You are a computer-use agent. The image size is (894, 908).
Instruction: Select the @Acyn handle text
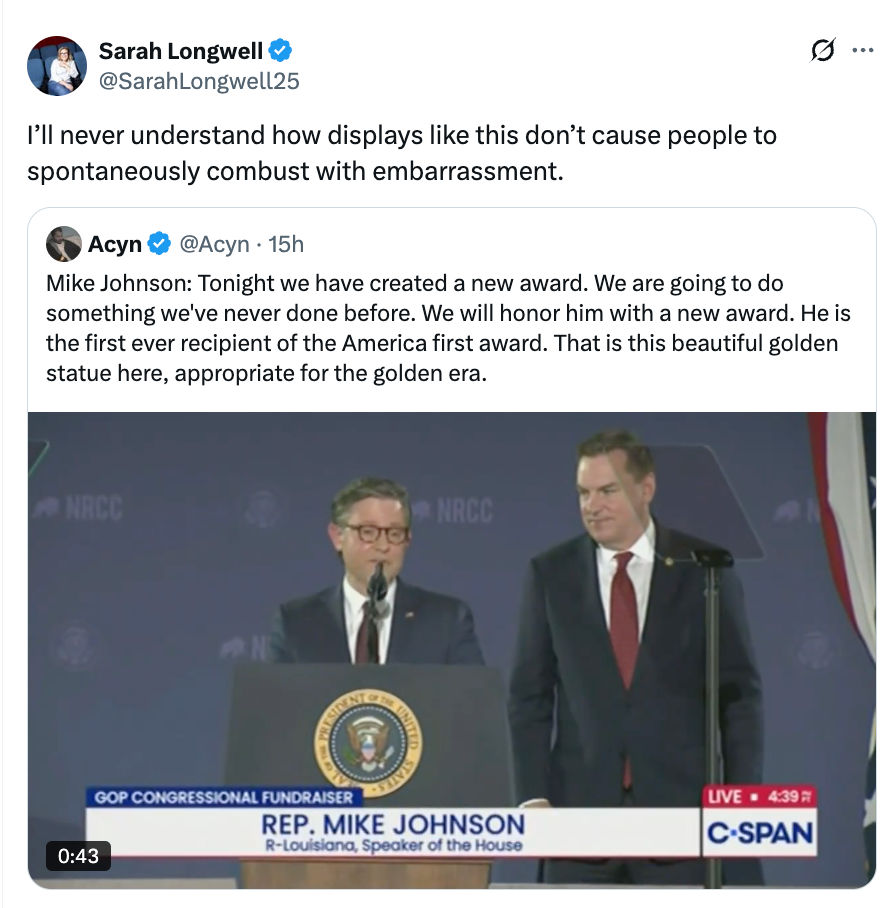click(x=213, y=243)
